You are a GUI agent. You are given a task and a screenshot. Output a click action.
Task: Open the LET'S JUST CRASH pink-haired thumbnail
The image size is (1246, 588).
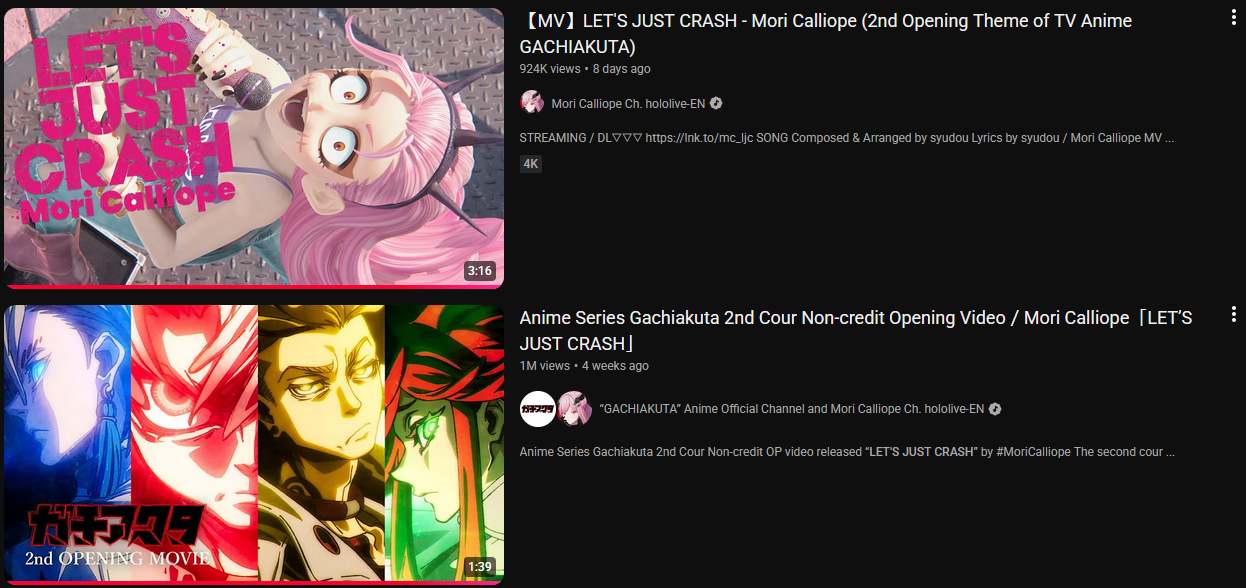click(x=254, y=148)
